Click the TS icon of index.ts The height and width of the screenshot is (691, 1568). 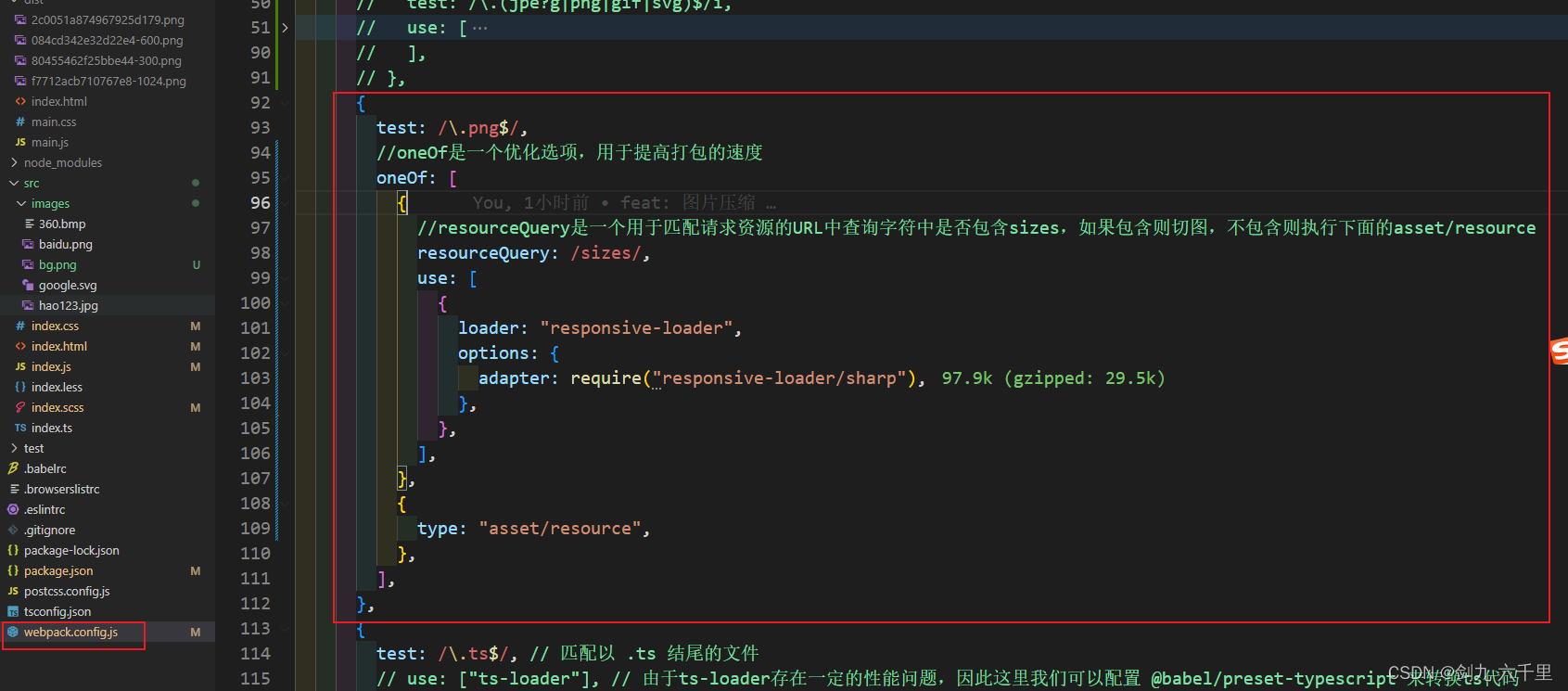coord(20,428)
